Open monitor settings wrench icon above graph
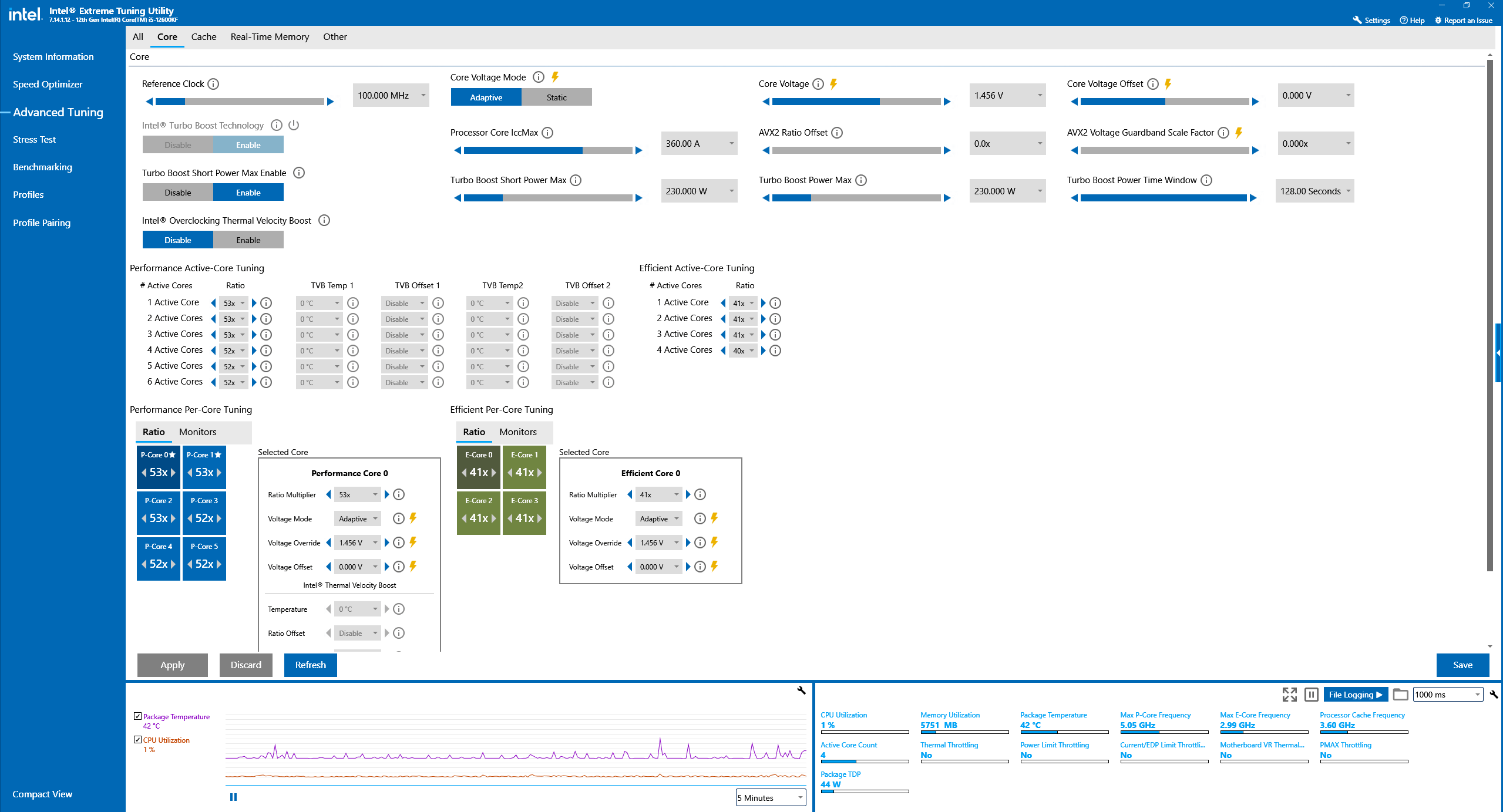This screenshot has width=1503, height=812. (801, 690)
